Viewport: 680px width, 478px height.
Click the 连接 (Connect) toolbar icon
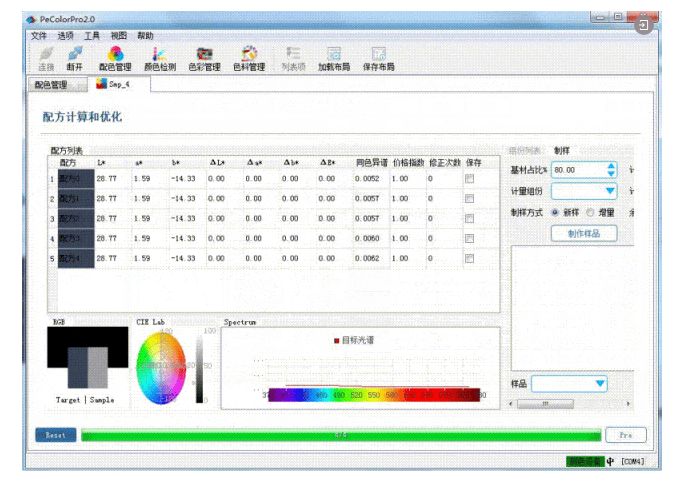46,58
